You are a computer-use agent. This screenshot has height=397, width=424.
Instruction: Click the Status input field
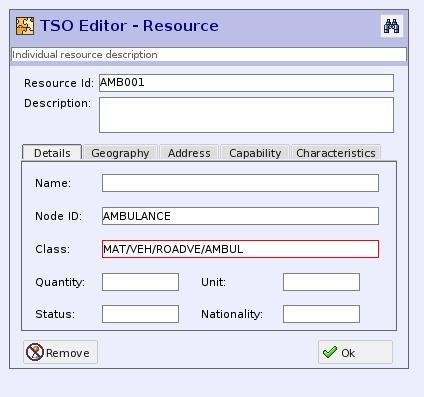[x=140, y=314]
